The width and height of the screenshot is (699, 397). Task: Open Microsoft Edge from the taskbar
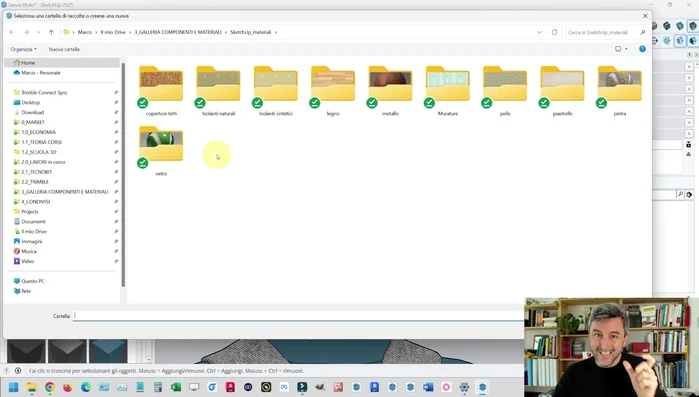coord(86,387)
